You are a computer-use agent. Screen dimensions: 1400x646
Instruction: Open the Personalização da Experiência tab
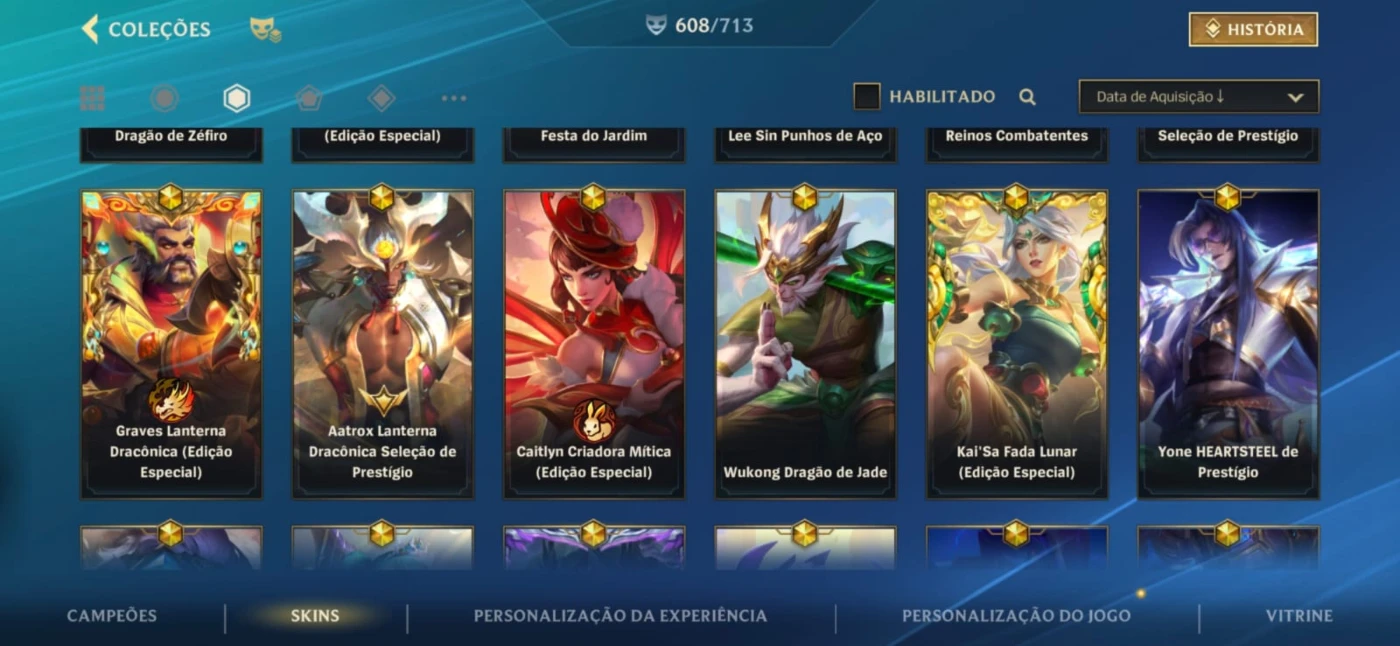tap(621, 616)
